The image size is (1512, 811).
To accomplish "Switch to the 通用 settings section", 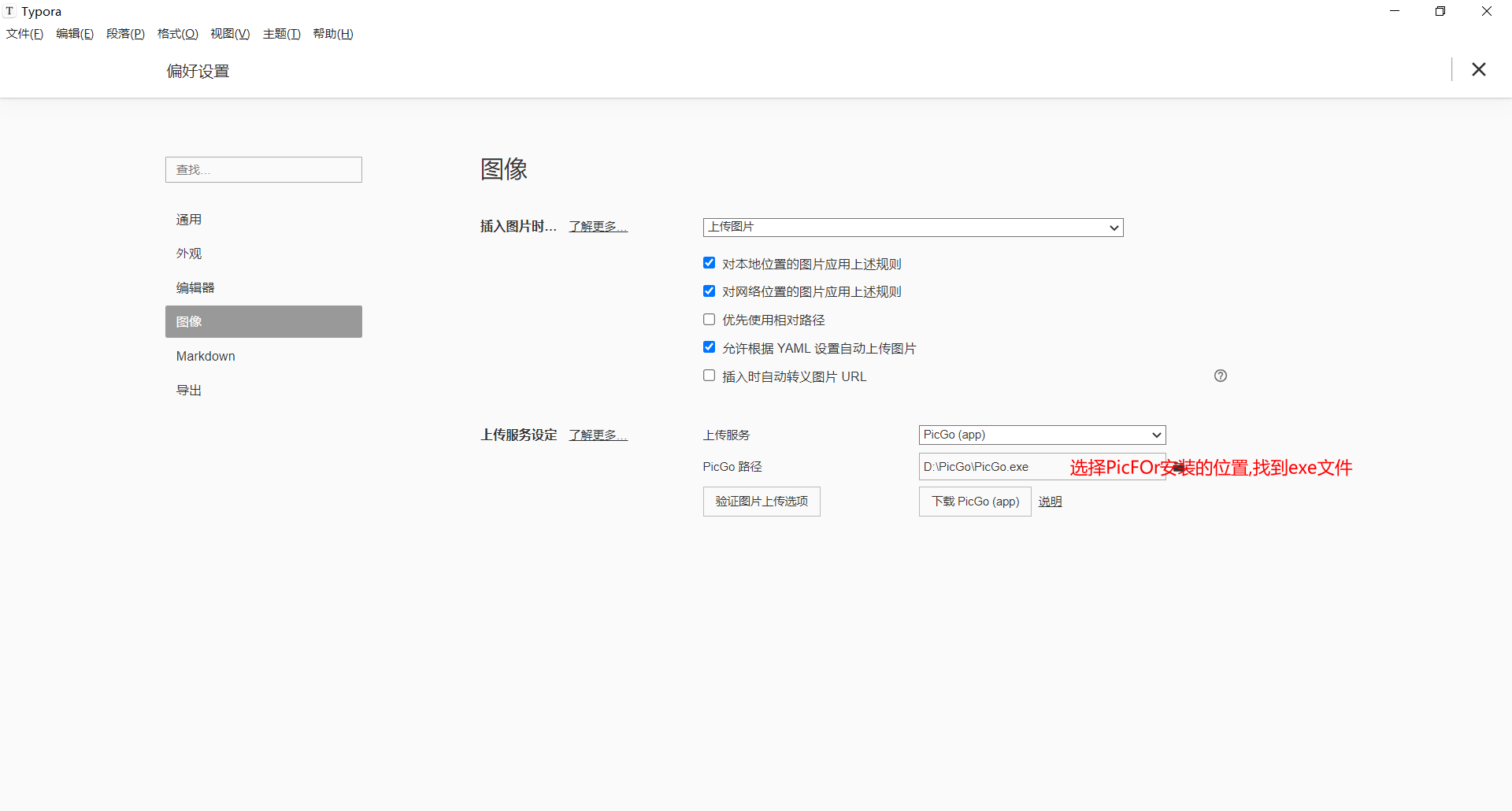I will 189,219.
